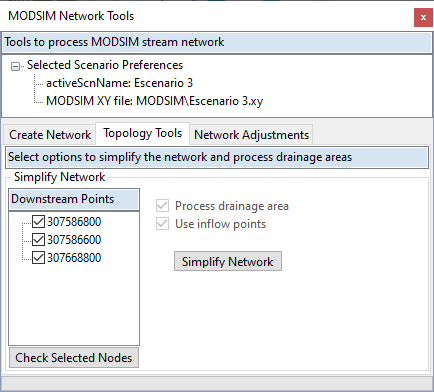Select the 307586600 node label
Image resolution: width=434 pixels, height=392 pixels.
[x=74, y=240]
